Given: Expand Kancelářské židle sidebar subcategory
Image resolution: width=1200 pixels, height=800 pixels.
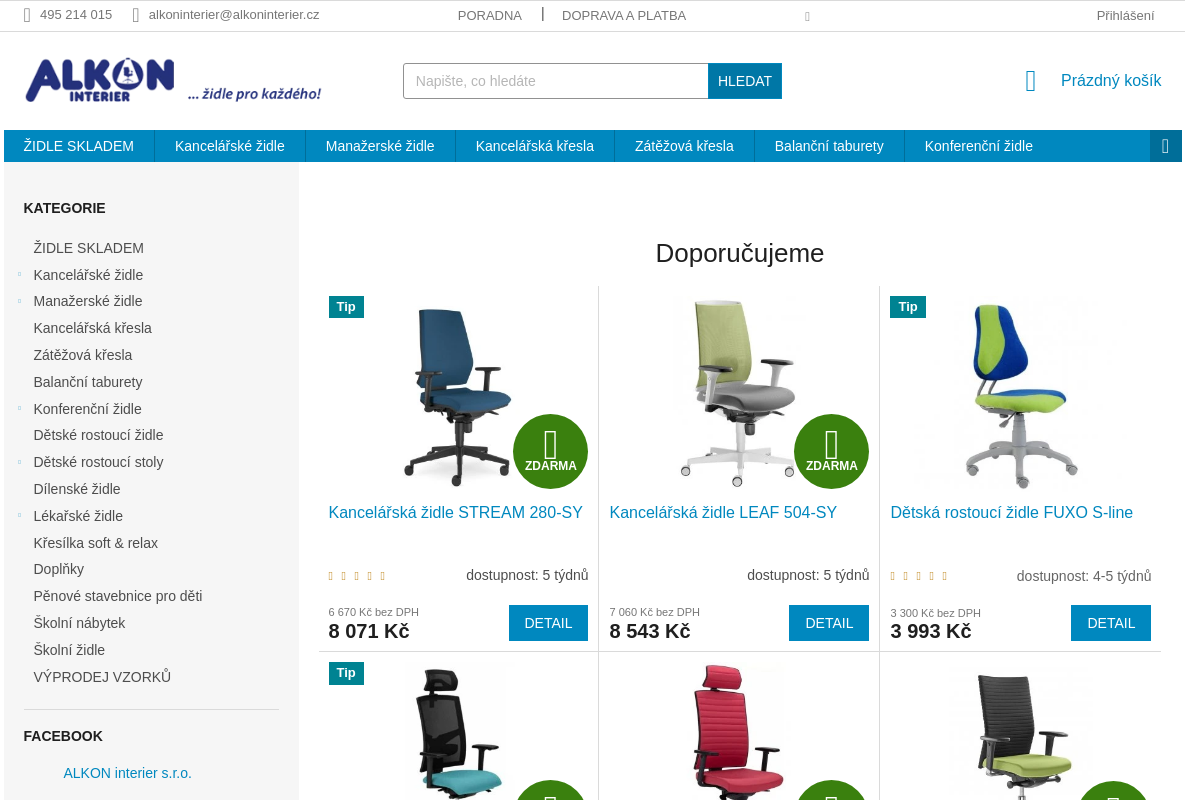Looking at the screenshot, I should tap(19, 275).
